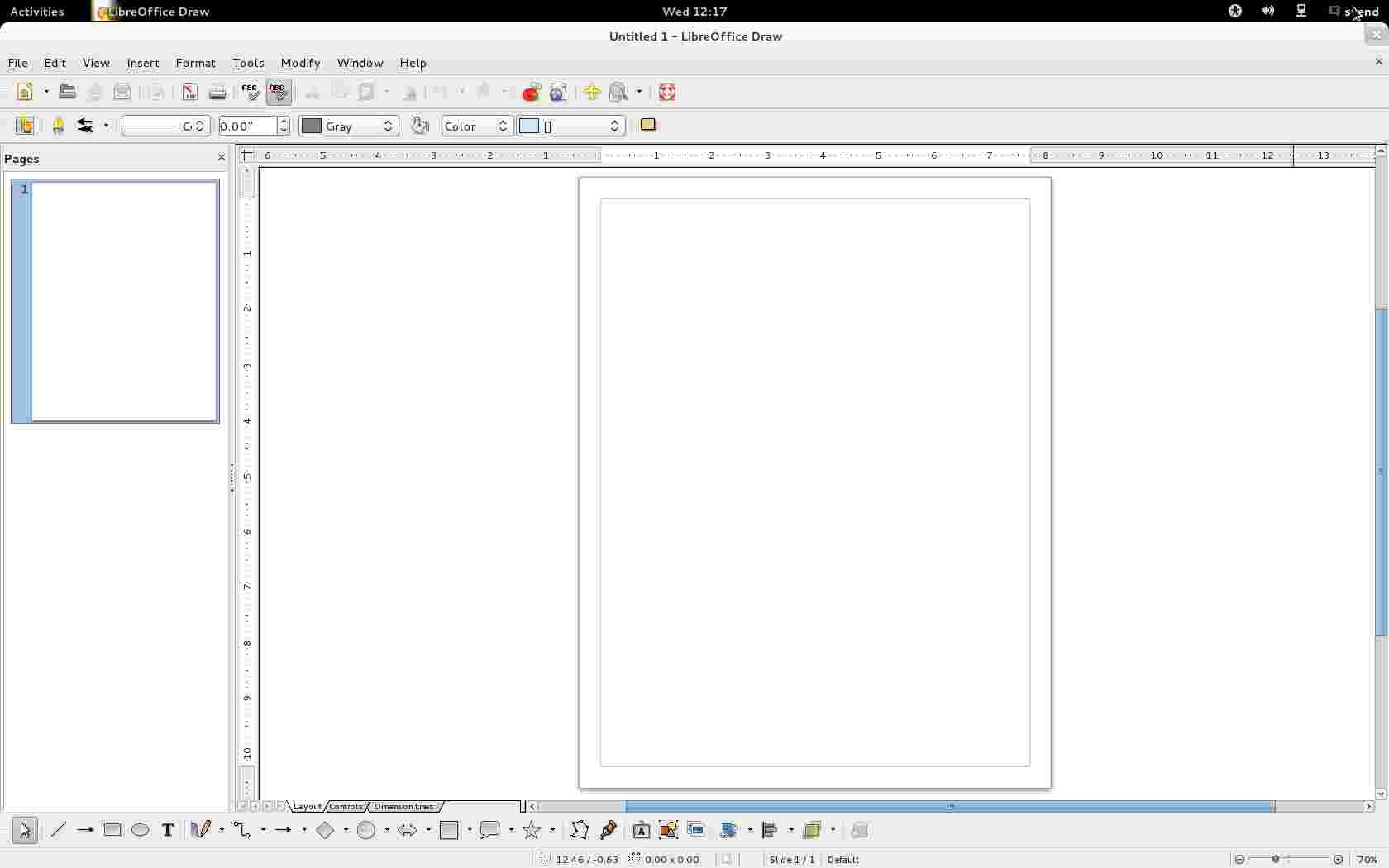Viewport: 1389px width, 868px height.
Task: Click the zoom slider handle in status bar
Action: (x=1276, y=860)
